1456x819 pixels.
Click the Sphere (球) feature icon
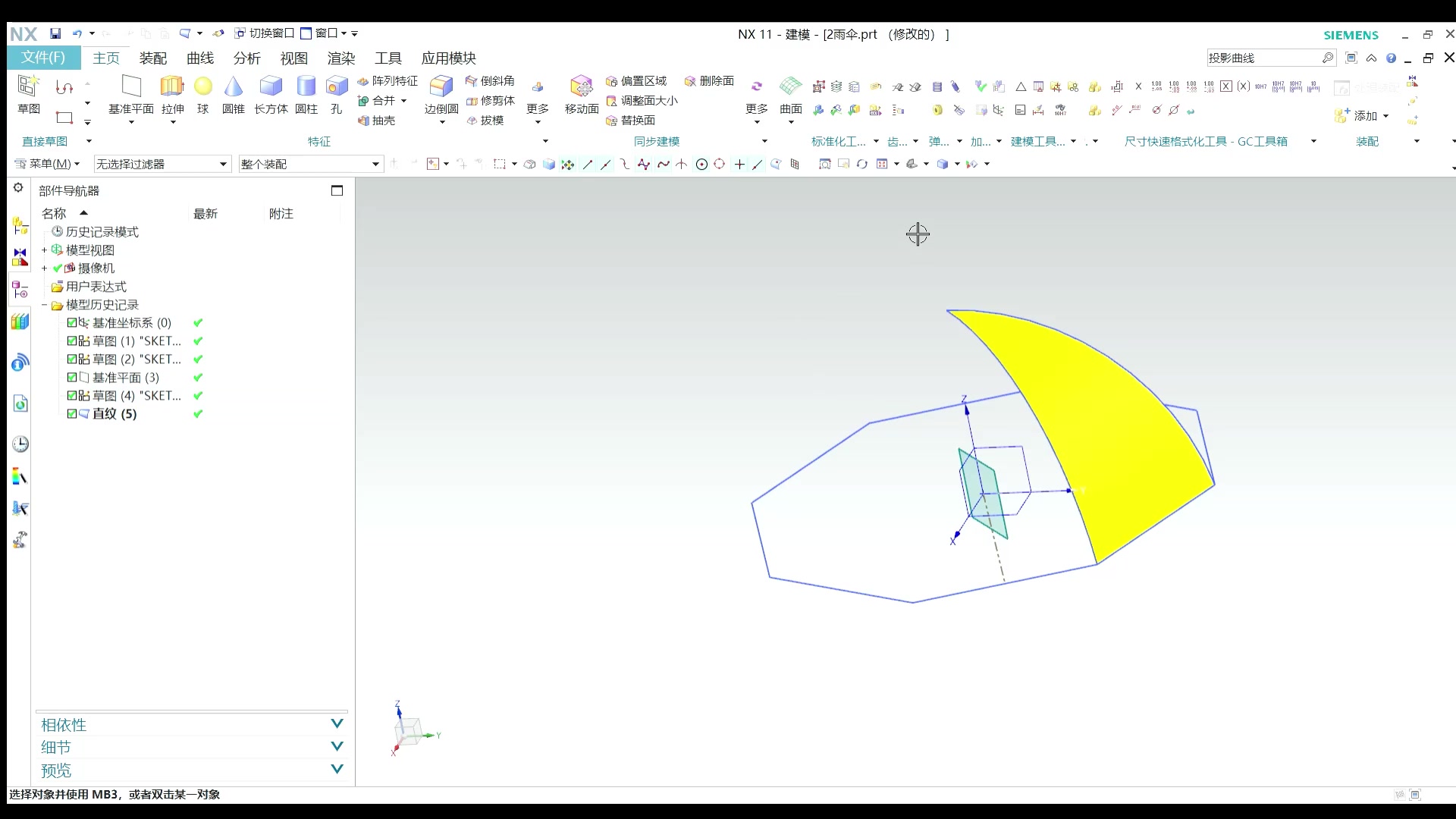[x=202, y=87]
